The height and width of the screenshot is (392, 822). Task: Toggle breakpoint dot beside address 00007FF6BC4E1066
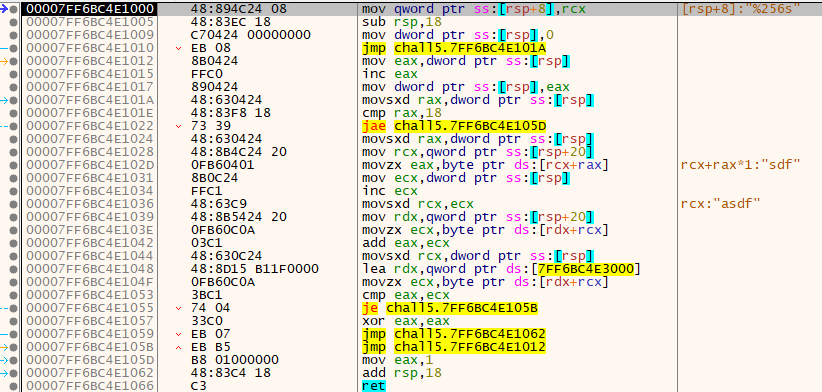(x=14, y=386)
